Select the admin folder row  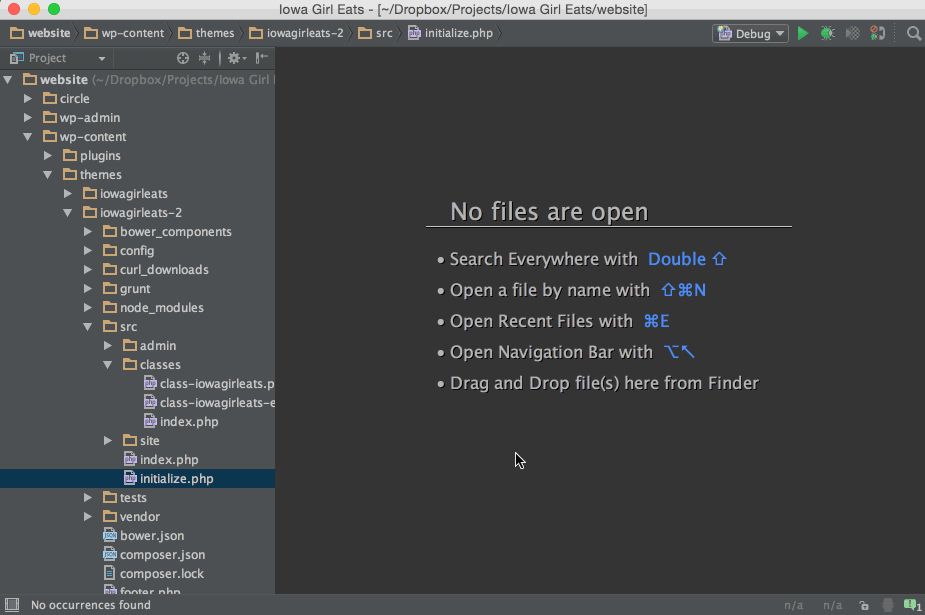[x=137, y=346]
